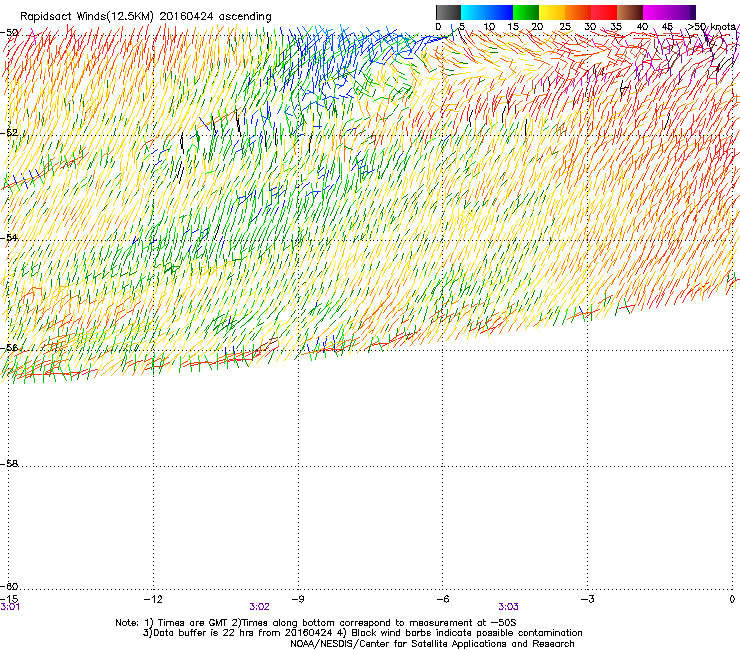Viewport: 740px width, 650px height.
Task: Click the '-12' longitude label
Action: point(153,599)
